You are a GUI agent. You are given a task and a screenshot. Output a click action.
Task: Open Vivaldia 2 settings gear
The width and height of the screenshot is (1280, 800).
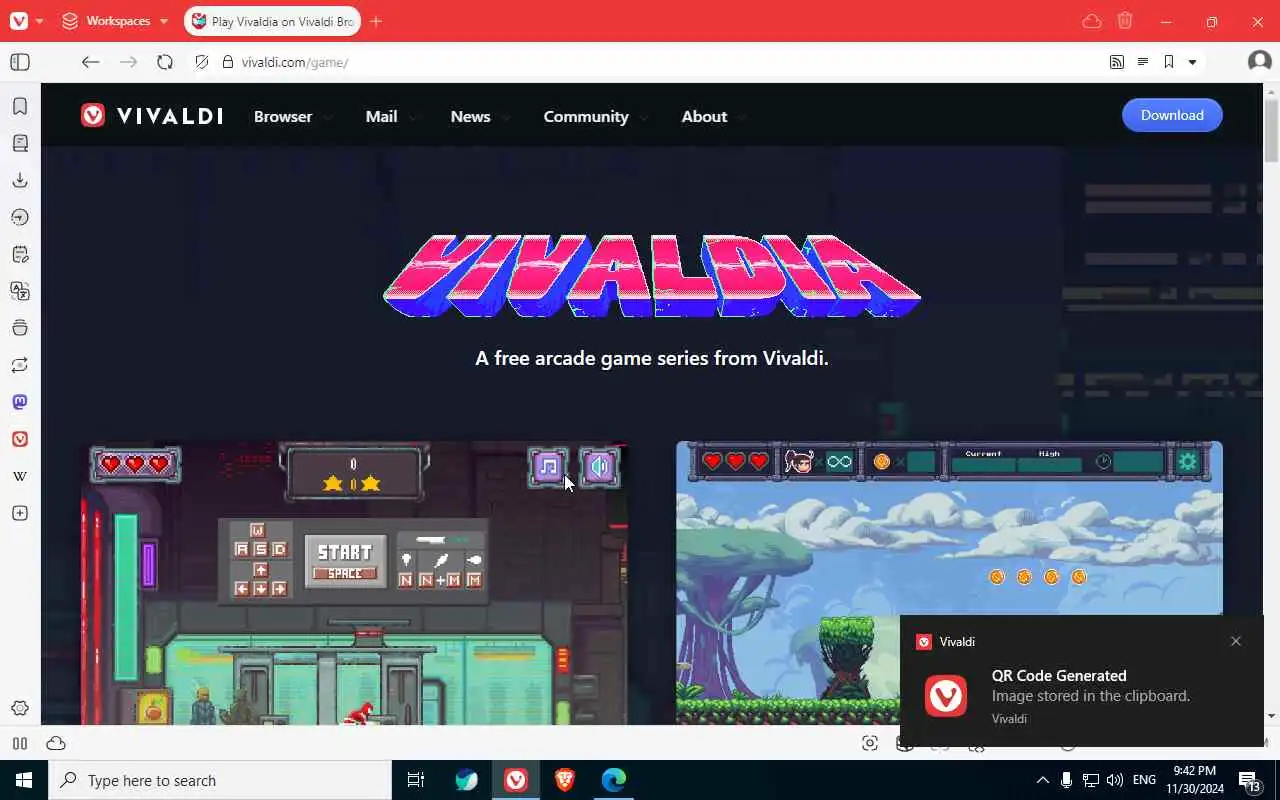coord(1187,461)
